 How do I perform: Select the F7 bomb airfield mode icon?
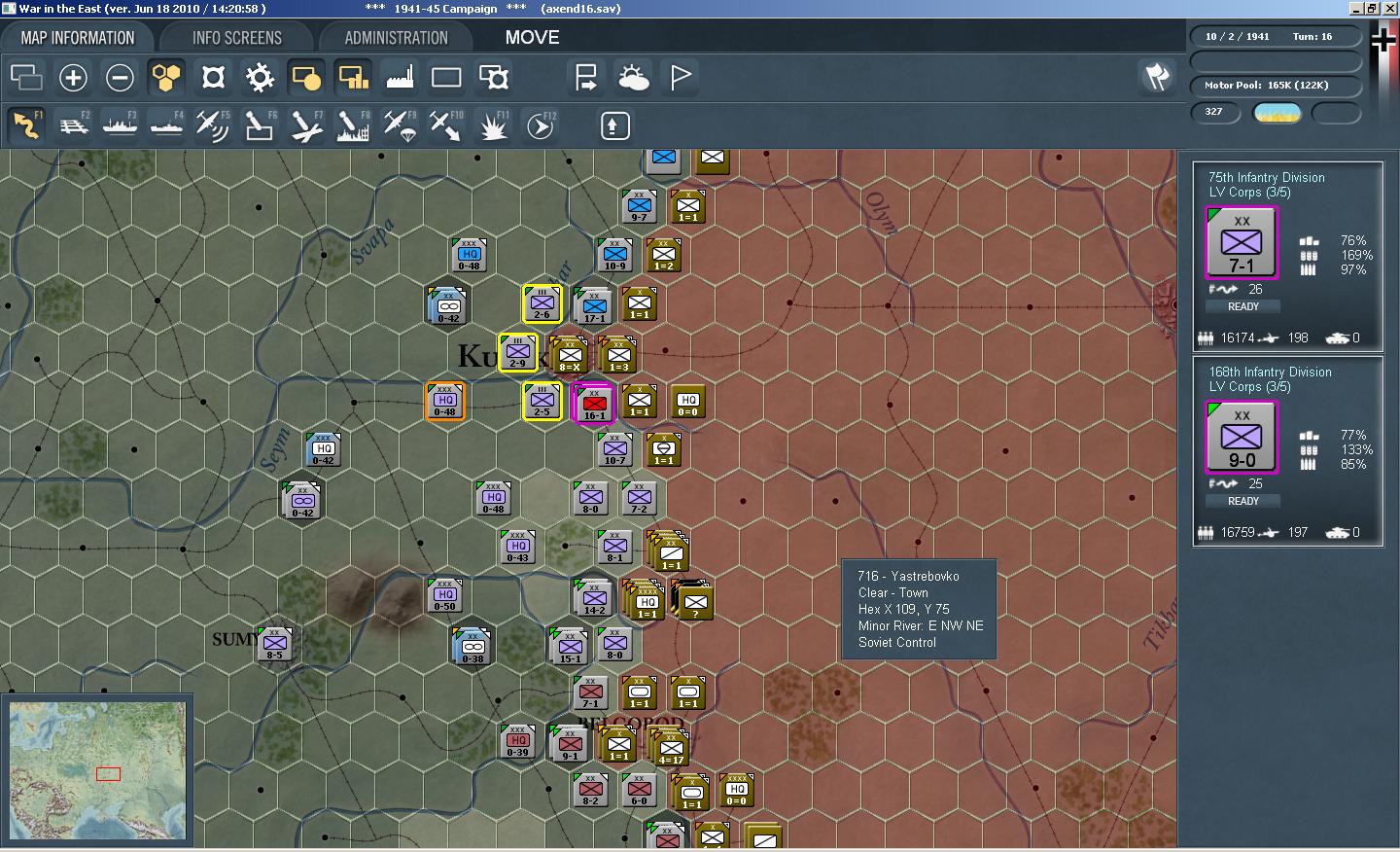tap(306, 125)
